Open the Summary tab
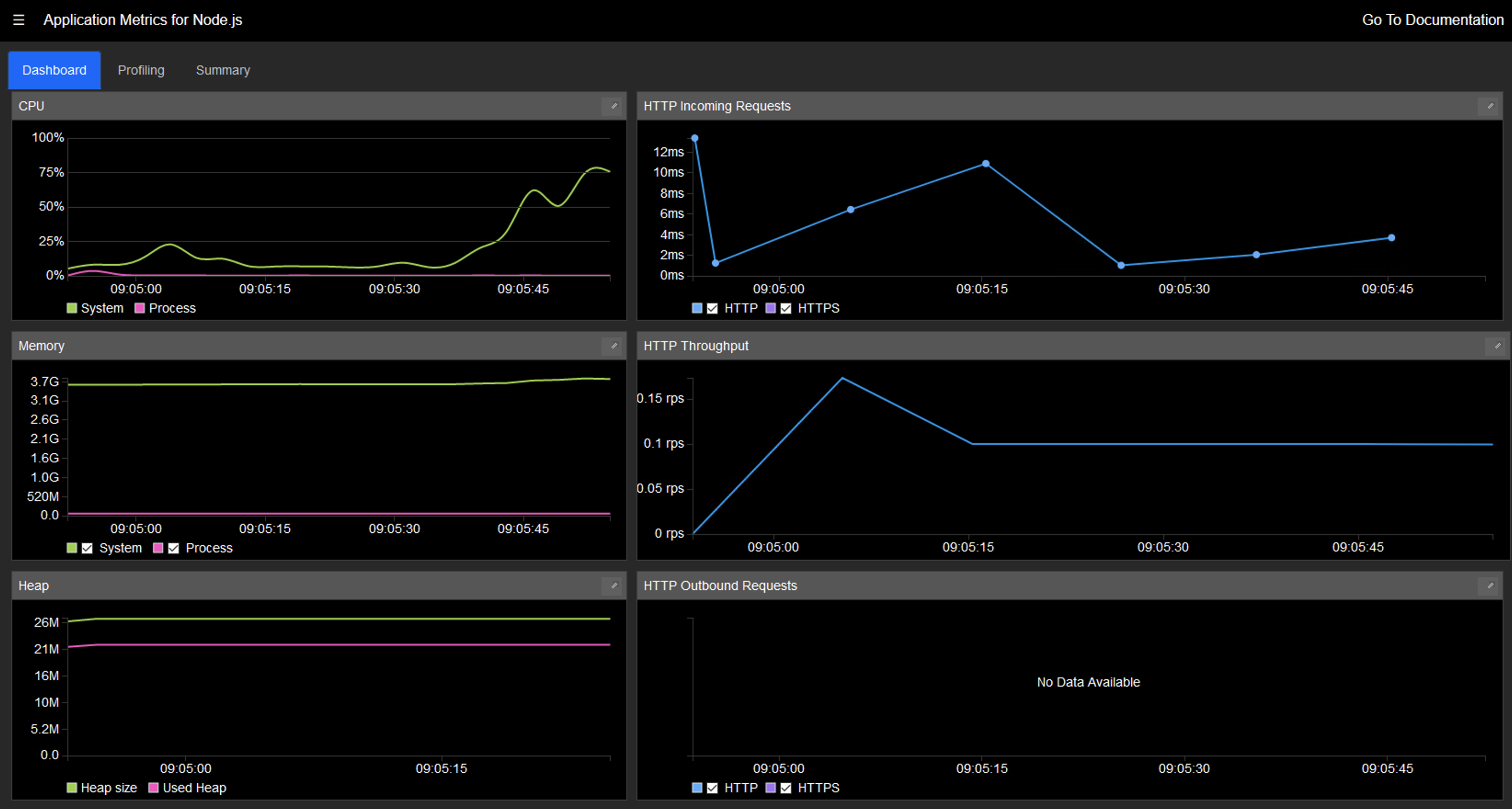Image resolution: width=1512 pixels, height=809 pixels. [223, 70]
